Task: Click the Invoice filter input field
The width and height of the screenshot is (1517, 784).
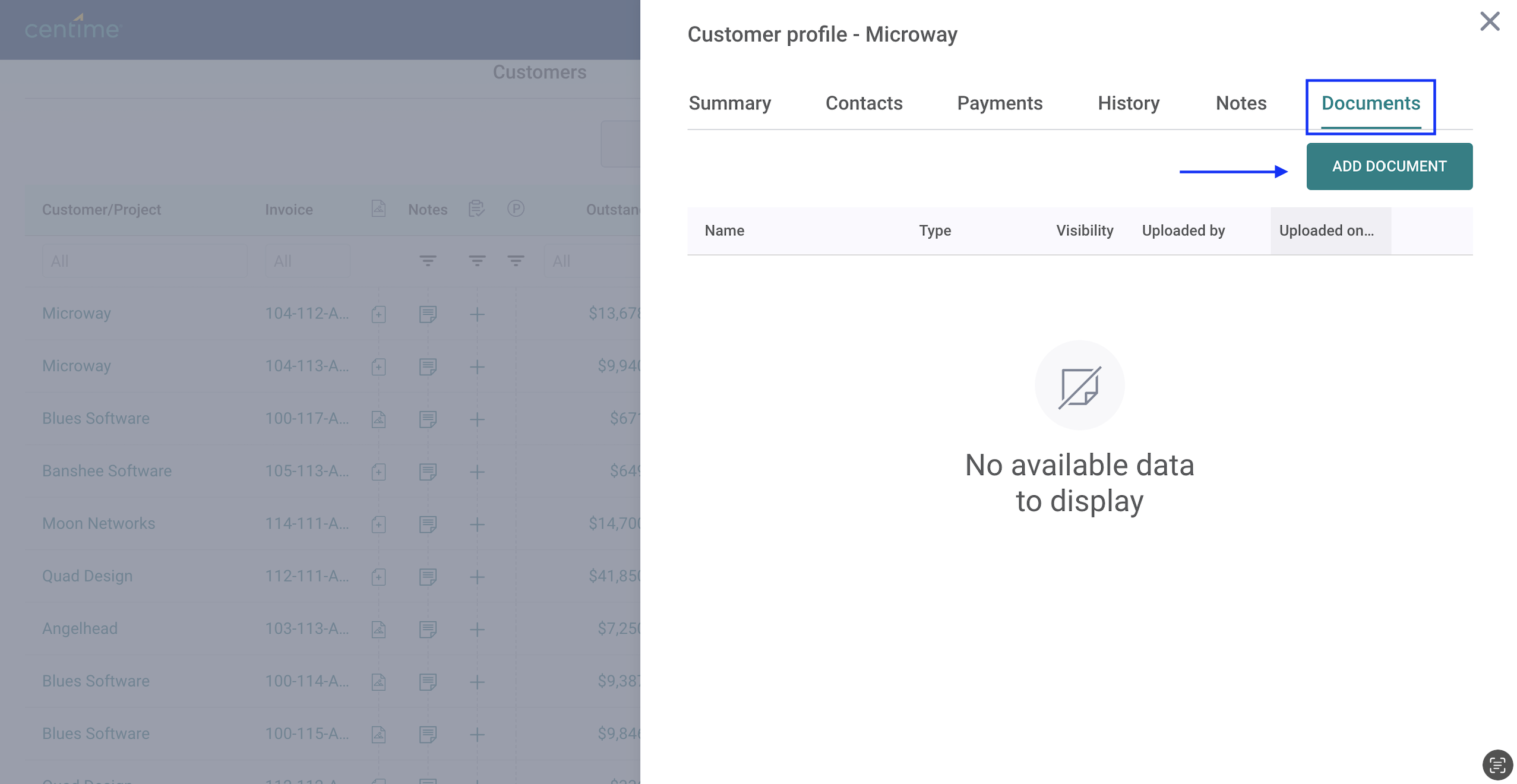Action: click(307, 261)
